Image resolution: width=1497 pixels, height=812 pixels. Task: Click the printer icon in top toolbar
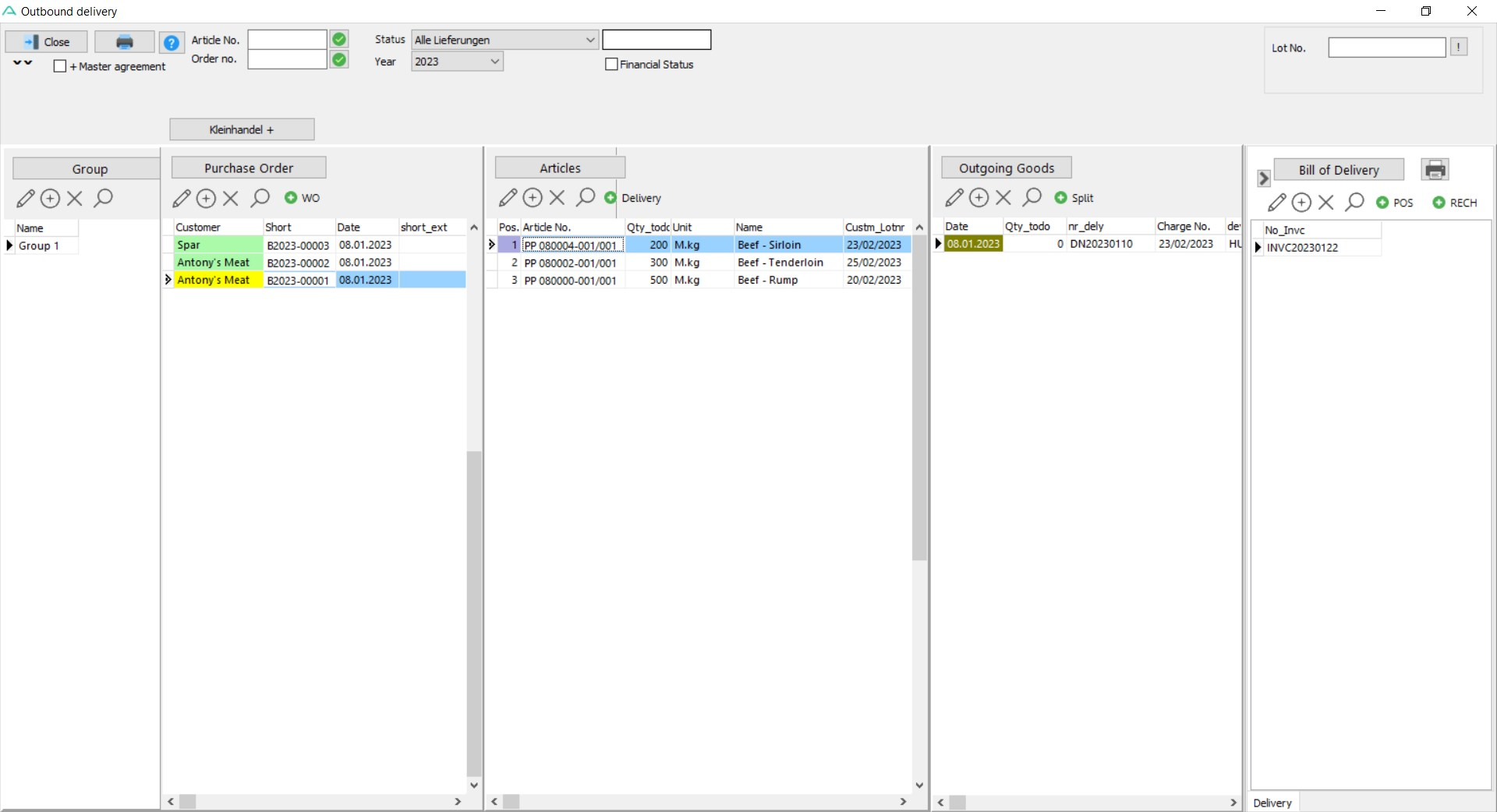pos(124,42)
